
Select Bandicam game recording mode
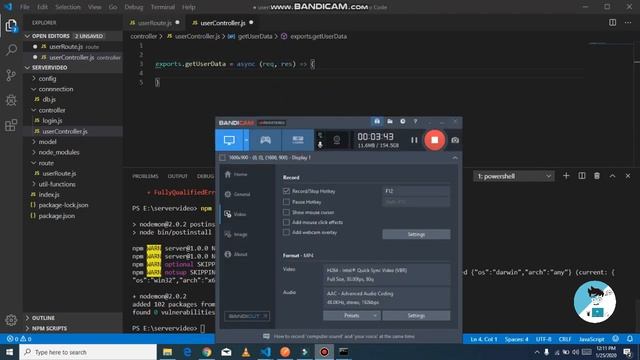pyautogui.click(x=265, y=140)
